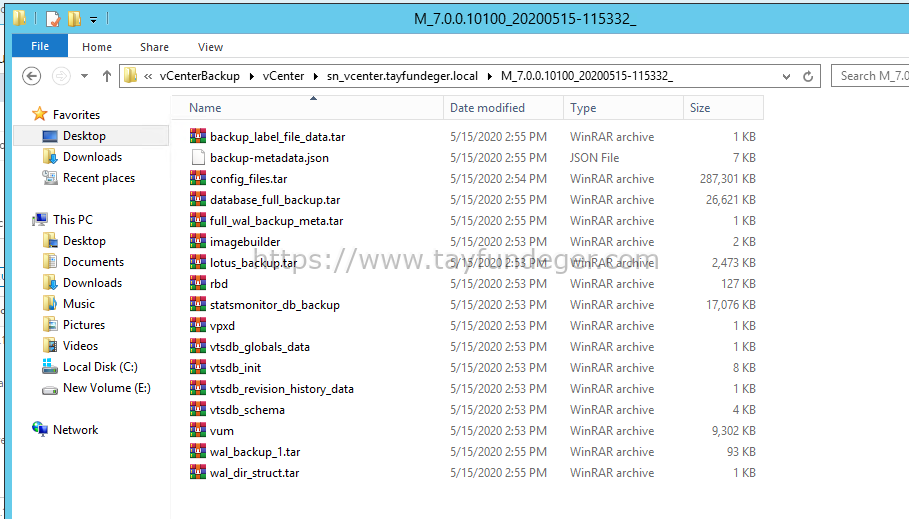The image size is (909, 519).
Task: Click the WinRAR icon of full_wal_backup_meta.tar
Action: [x=198, y=220]
